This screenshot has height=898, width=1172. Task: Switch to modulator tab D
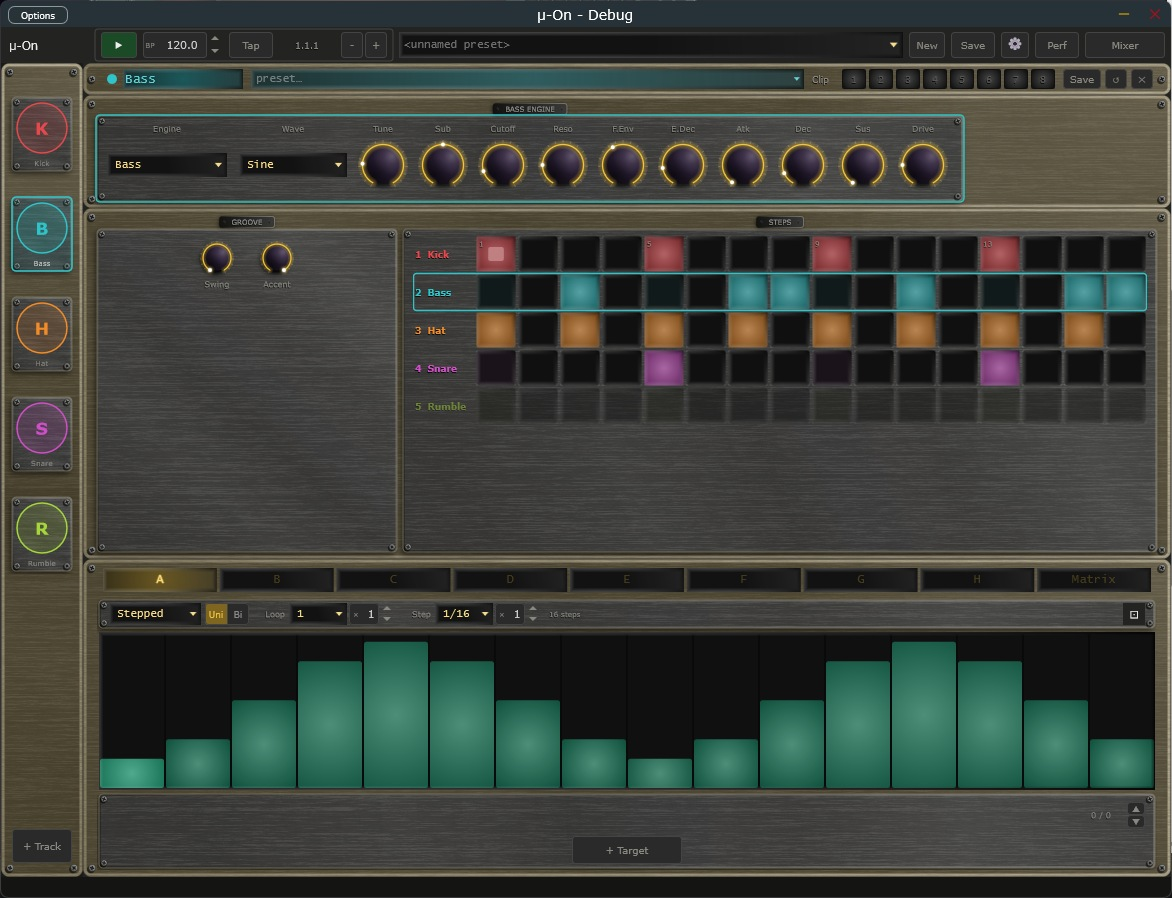click(510, 579)
